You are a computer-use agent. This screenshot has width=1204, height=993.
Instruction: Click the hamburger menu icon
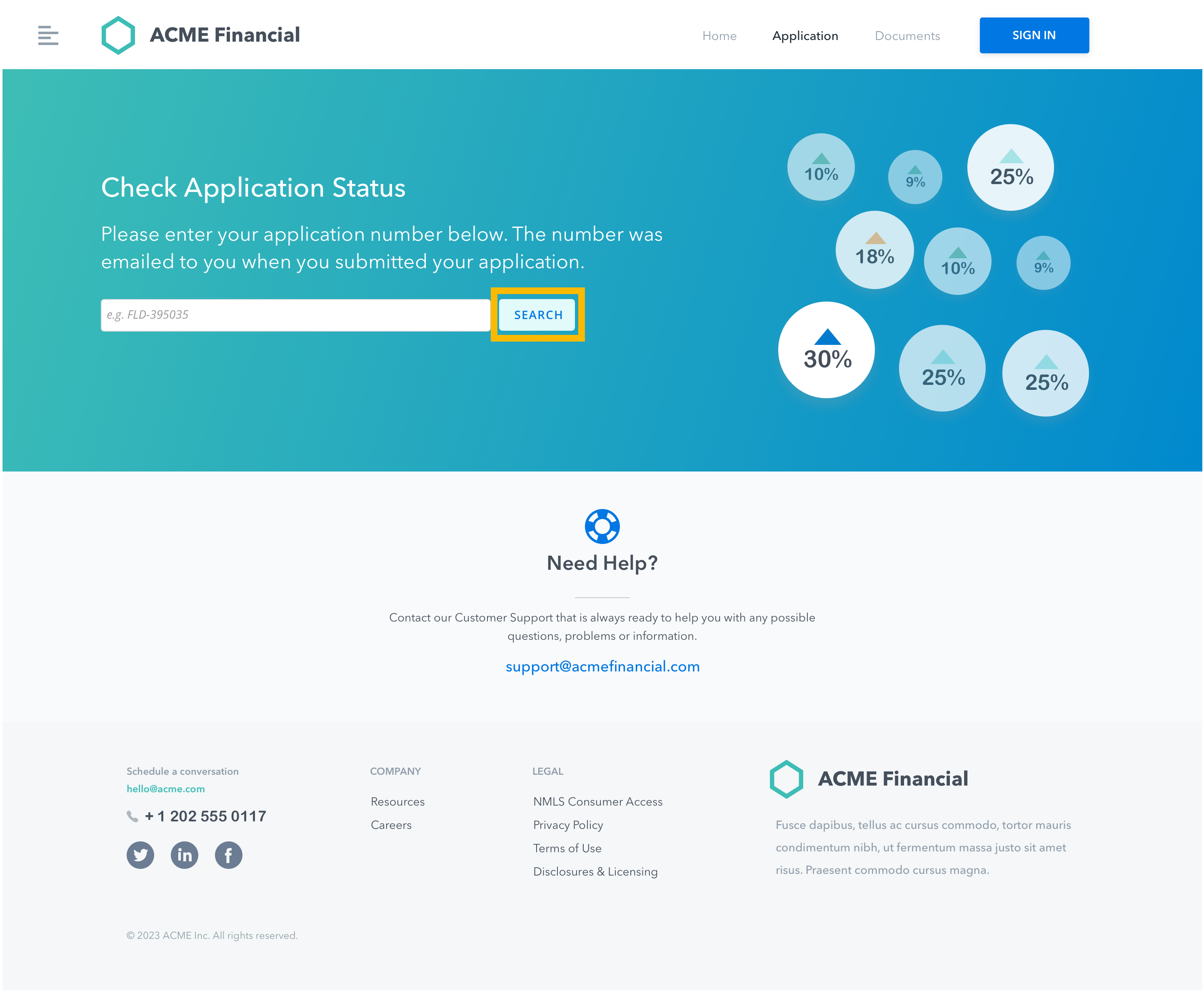pos(48,35)
